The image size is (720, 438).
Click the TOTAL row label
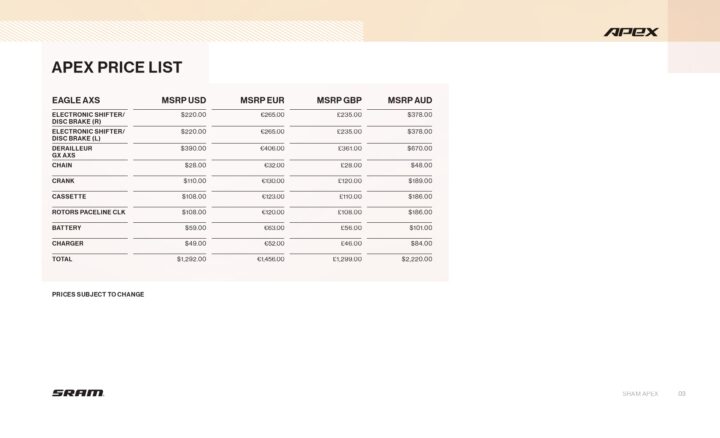pyautogui.click(x=62, y=259)
